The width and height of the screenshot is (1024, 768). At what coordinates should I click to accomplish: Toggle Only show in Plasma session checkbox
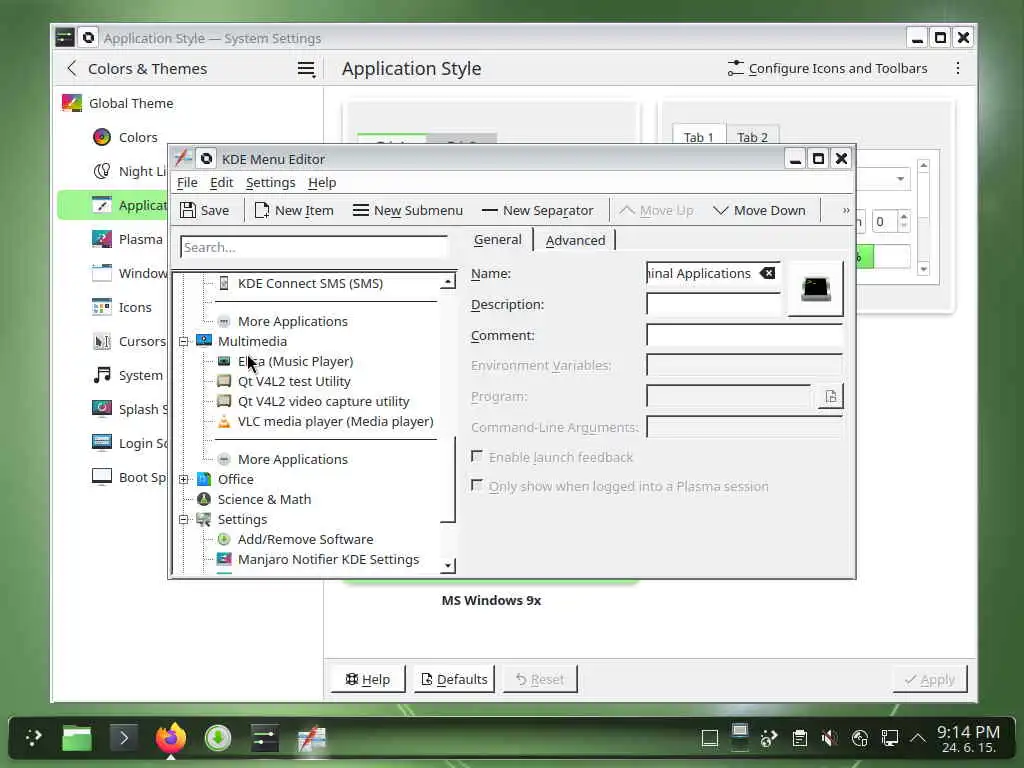477,485
